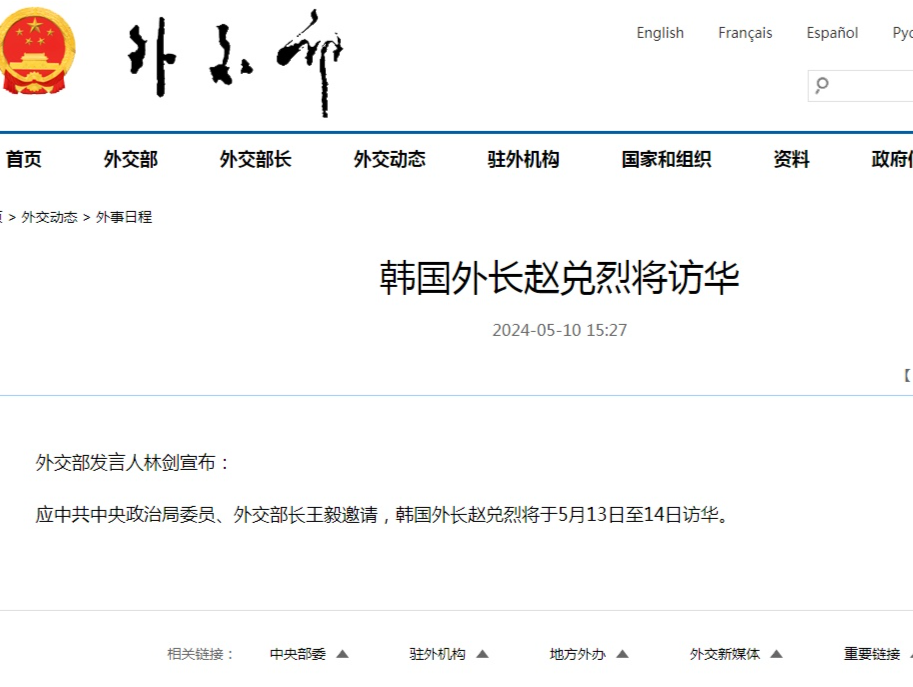Click the article title 韩国外长赵兑烈将访华
Image resolution: width=913 pixels, height=687 pixels.
point(559,278)
